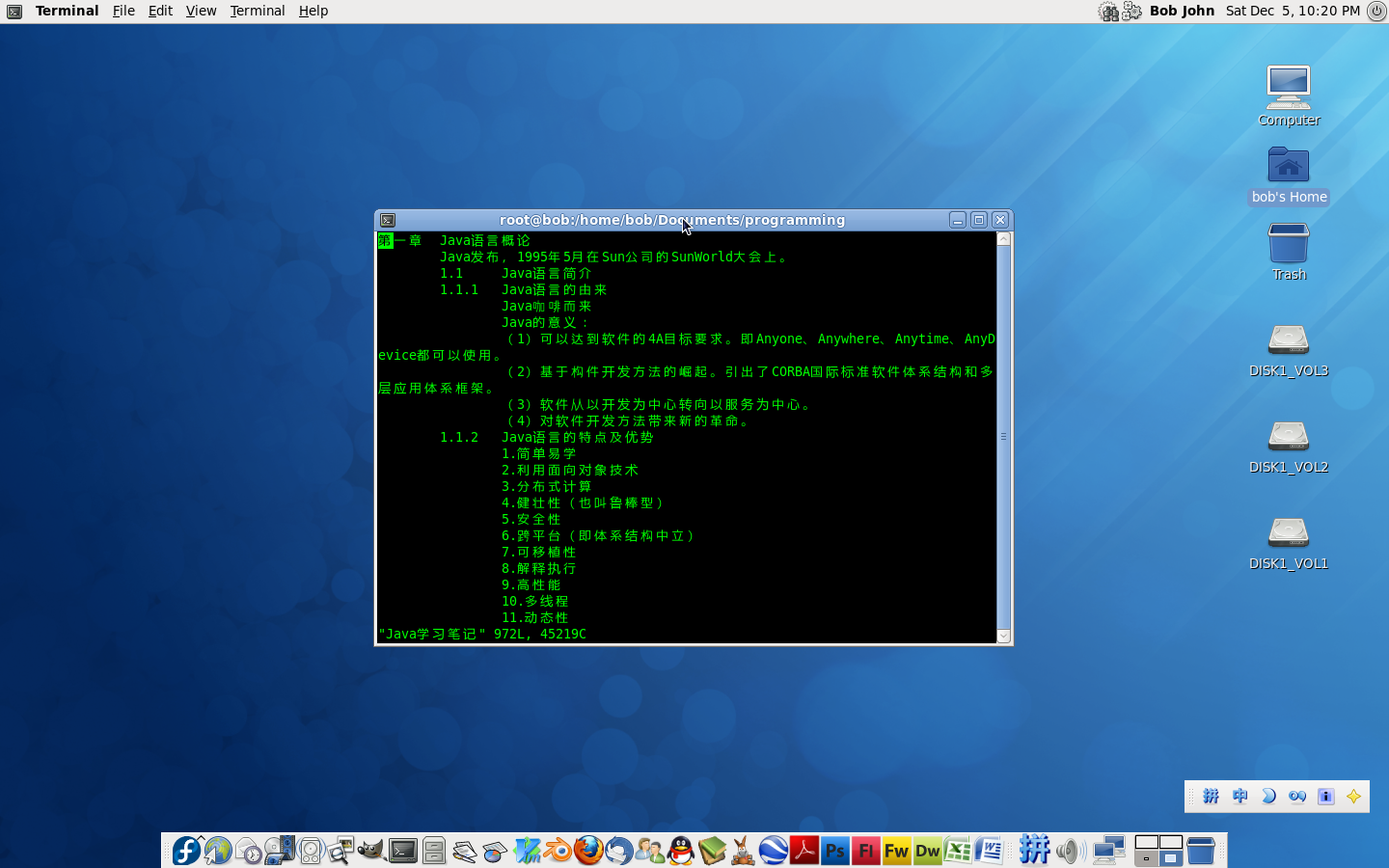Screen dimensions: 1389x868
Task: Click the first gear tray icon in panel
Action: click(x=1108, y=11)
